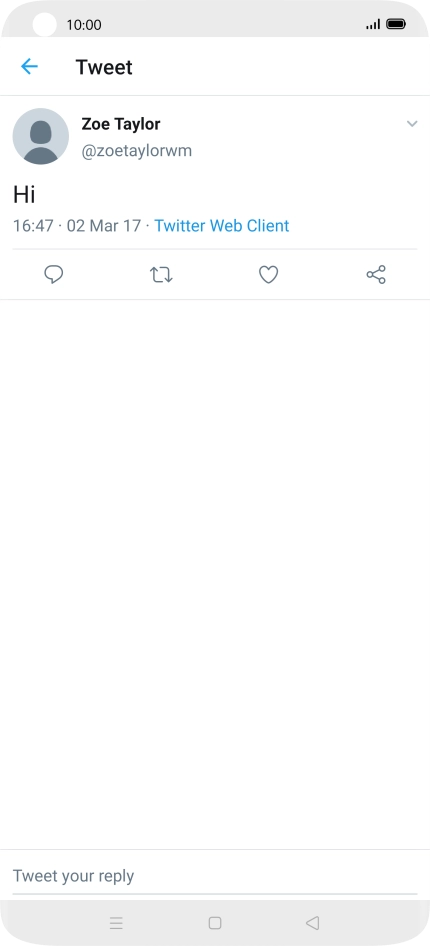Tap the Android back triangle button
Viewport: 430px width, 946px height.
coord(312,922)
